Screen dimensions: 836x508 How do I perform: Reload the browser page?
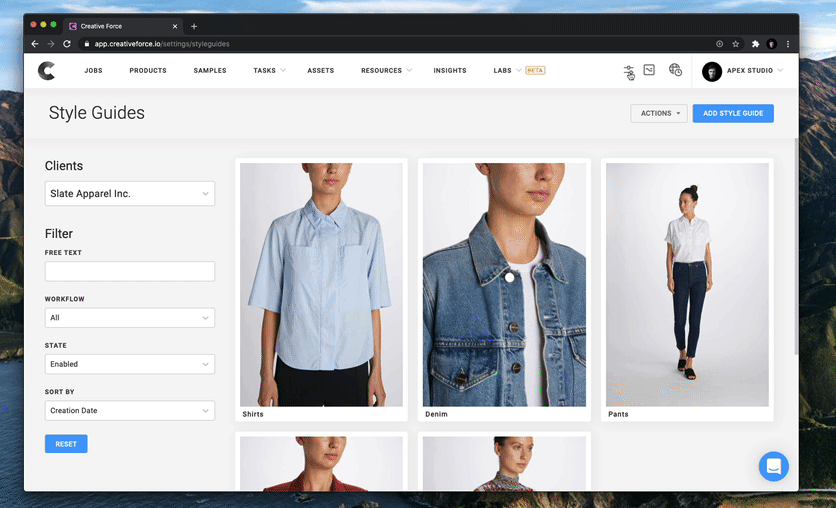pos(67,44)
